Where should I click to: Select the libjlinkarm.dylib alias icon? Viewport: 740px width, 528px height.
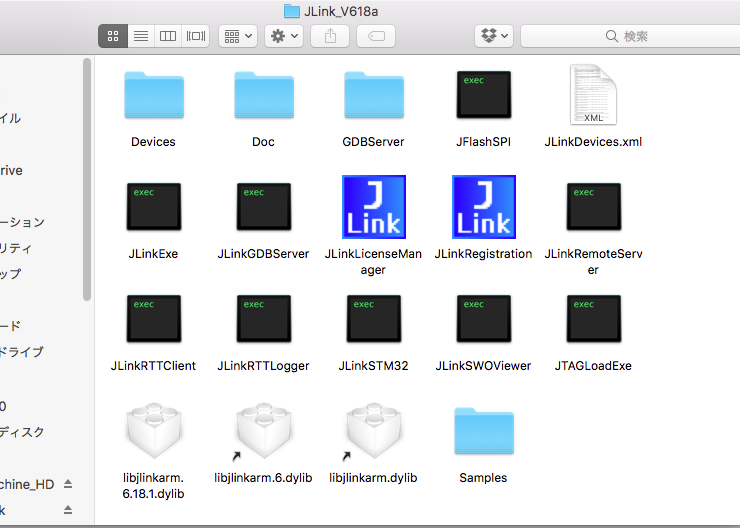tap(374, 430)
